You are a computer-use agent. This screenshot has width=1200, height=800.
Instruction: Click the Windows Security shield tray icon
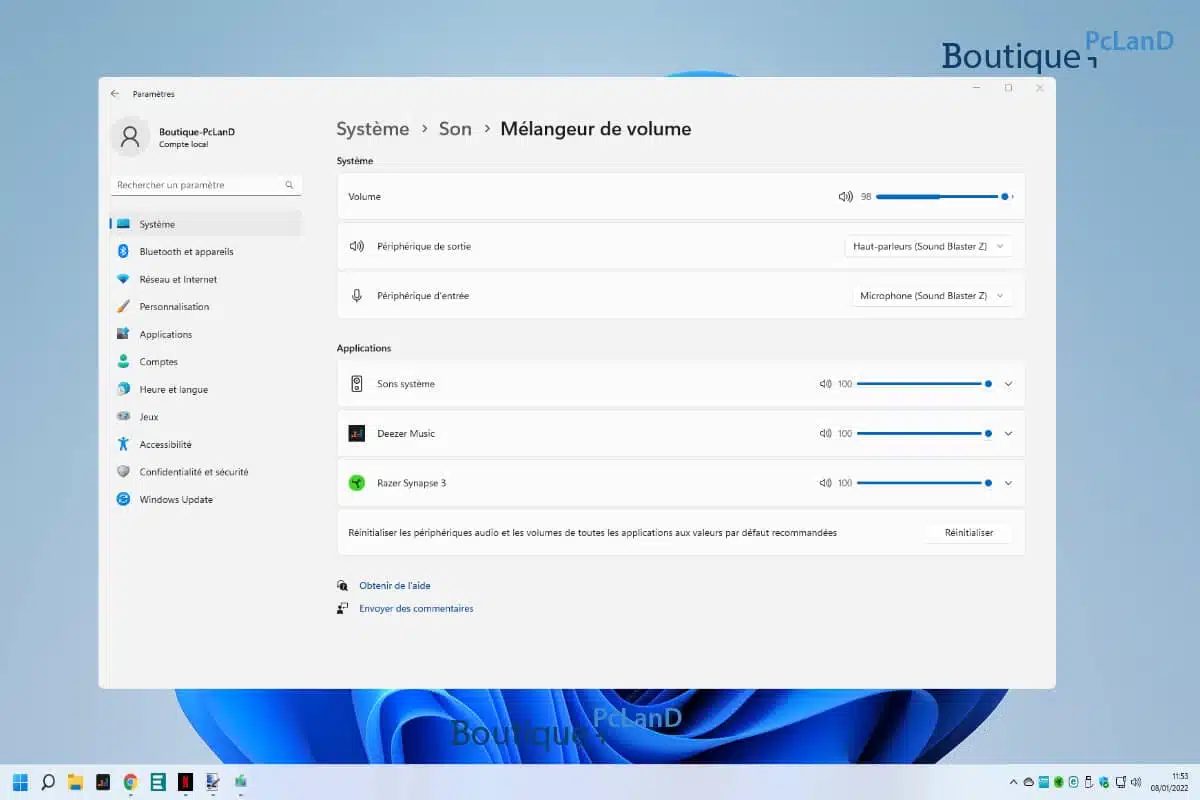(x=1104, y=782)
